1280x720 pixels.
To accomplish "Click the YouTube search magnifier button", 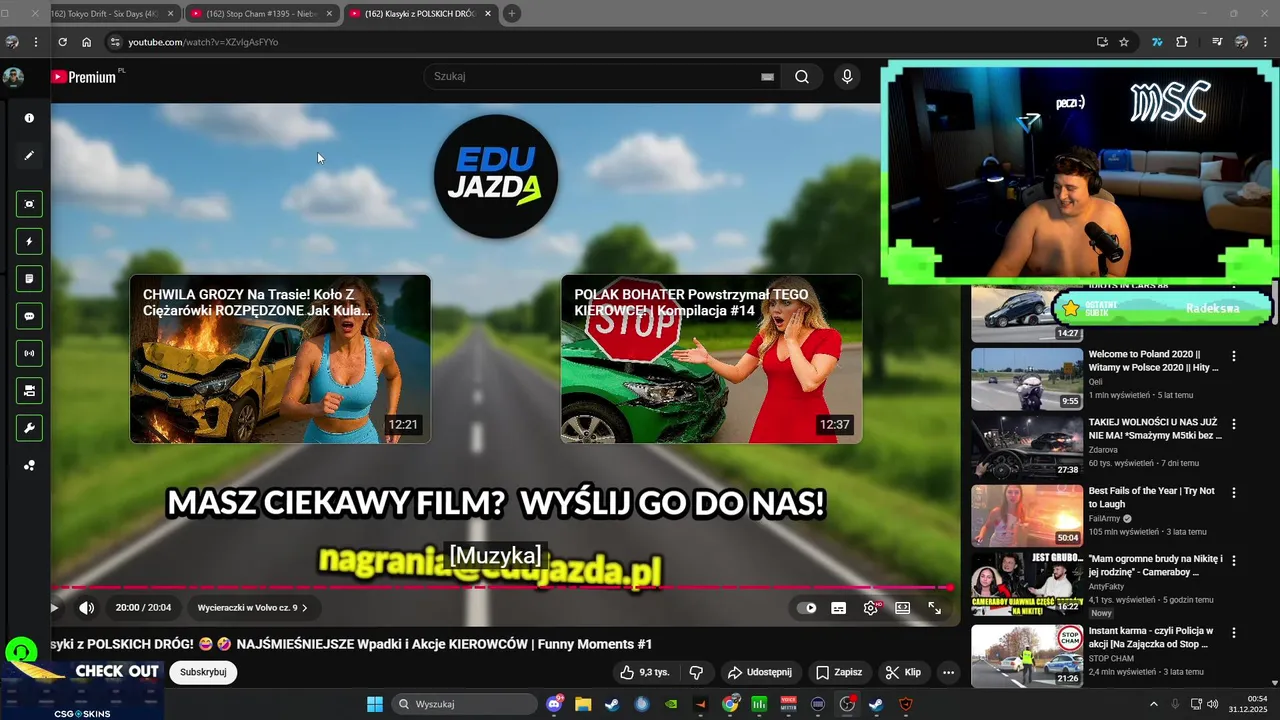I will [802, 77].
